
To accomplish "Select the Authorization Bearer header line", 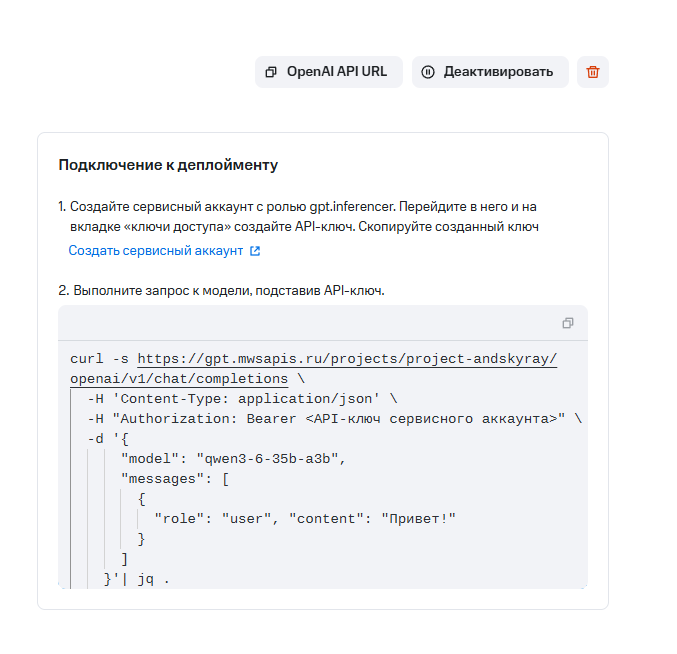I will coord(335,419).
